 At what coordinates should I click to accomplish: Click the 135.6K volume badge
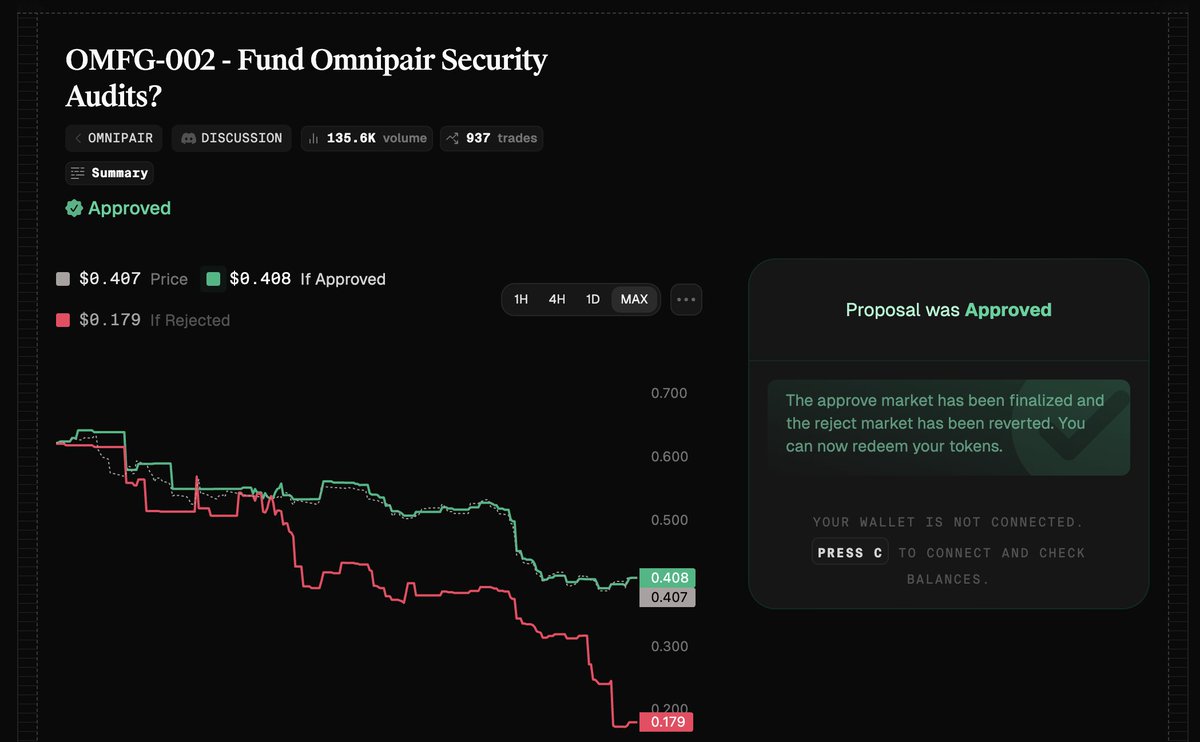366,138
